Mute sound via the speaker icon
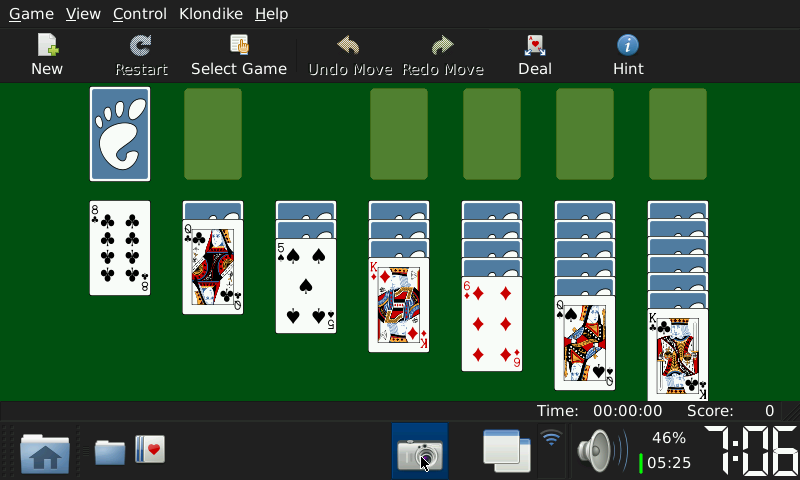Viewport: 800px width, 480px height. [x=599, y=451]
